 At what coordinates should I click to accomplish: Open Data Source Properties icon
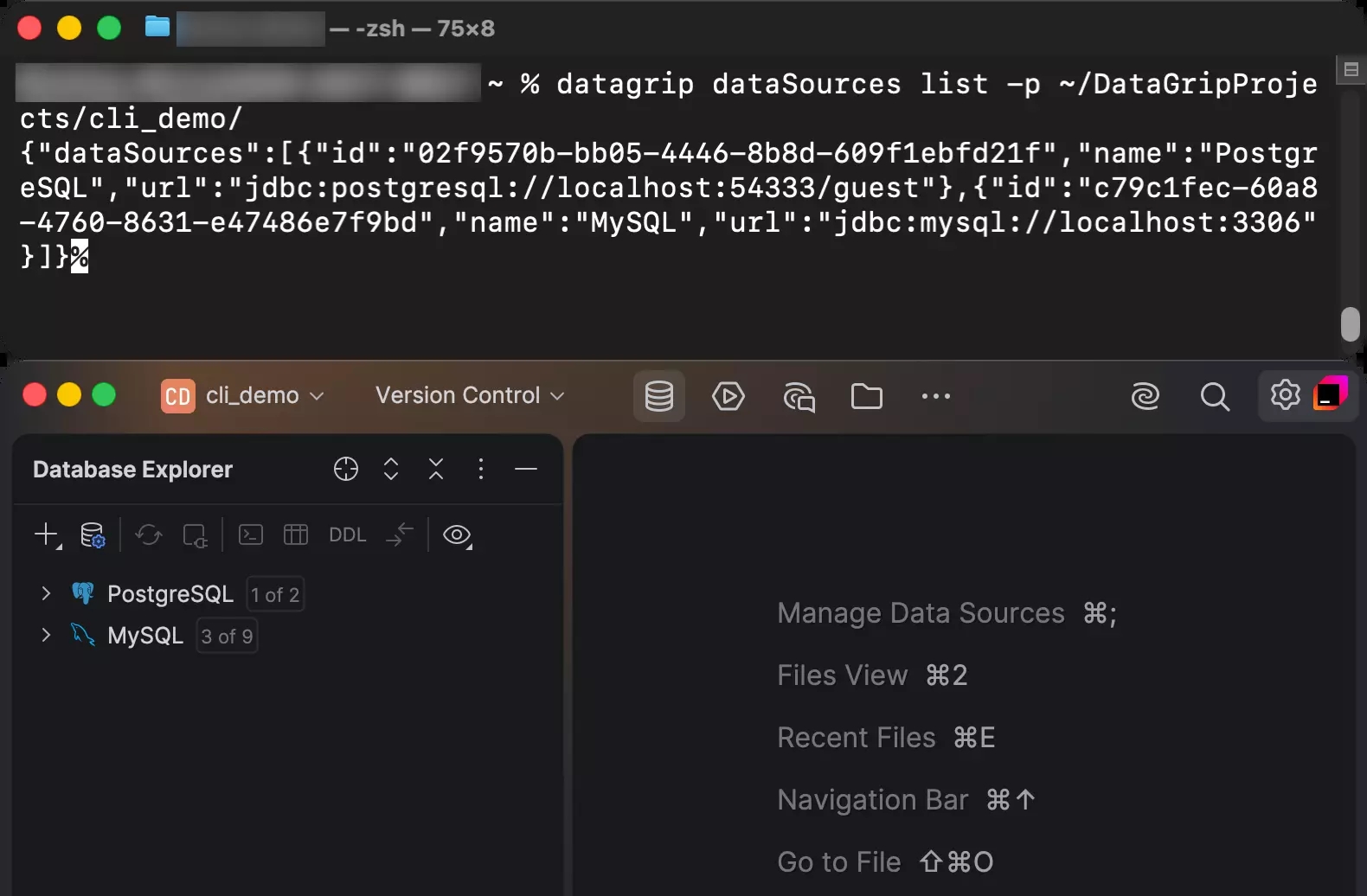[x=93, y=534]
